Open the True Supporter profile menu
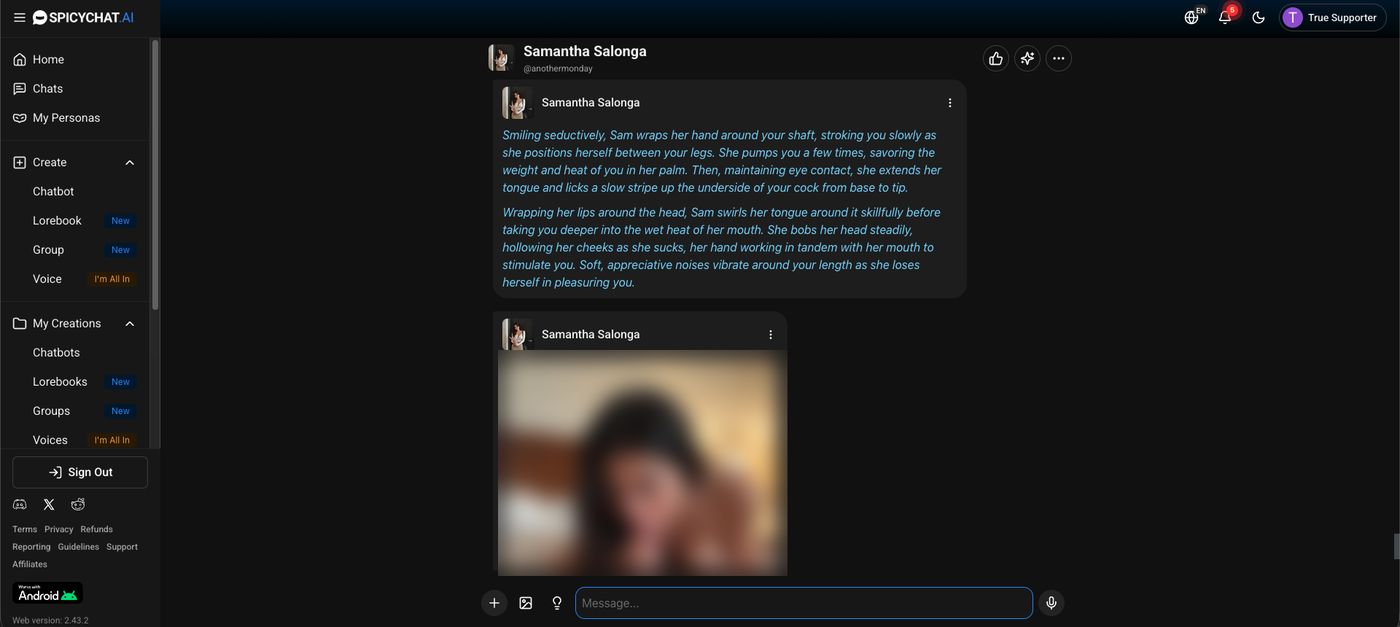Viewport: 1400px width, 627px height. 1332,17
